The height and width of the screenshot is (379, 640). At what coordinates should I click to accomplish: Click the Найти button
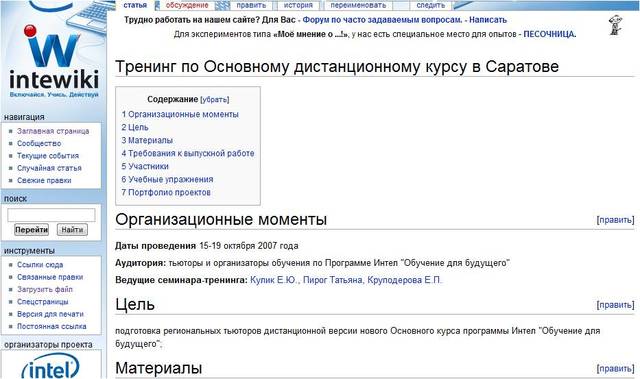[x=72, y=230]
